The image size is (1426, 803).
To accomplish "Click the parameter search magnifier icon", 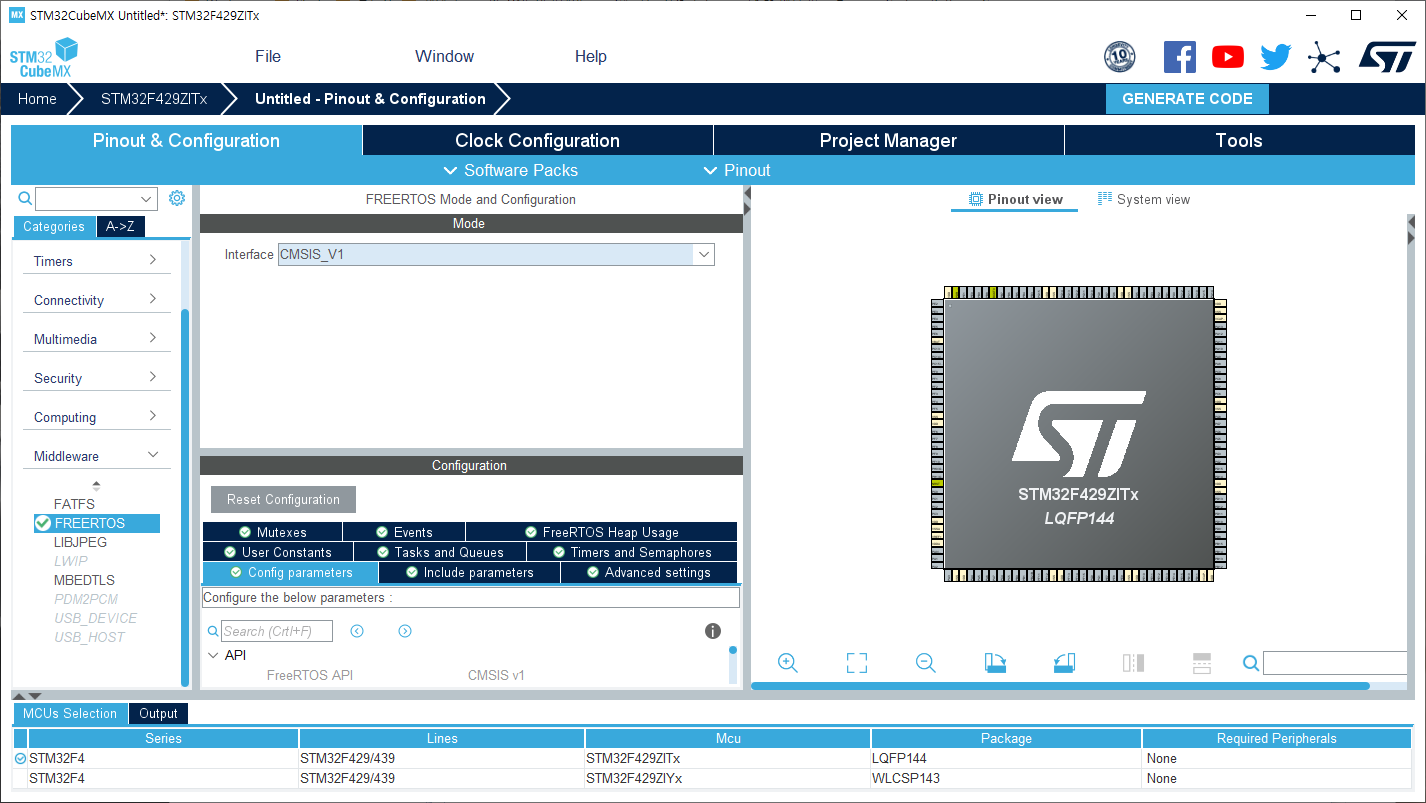I will (213, 631).
